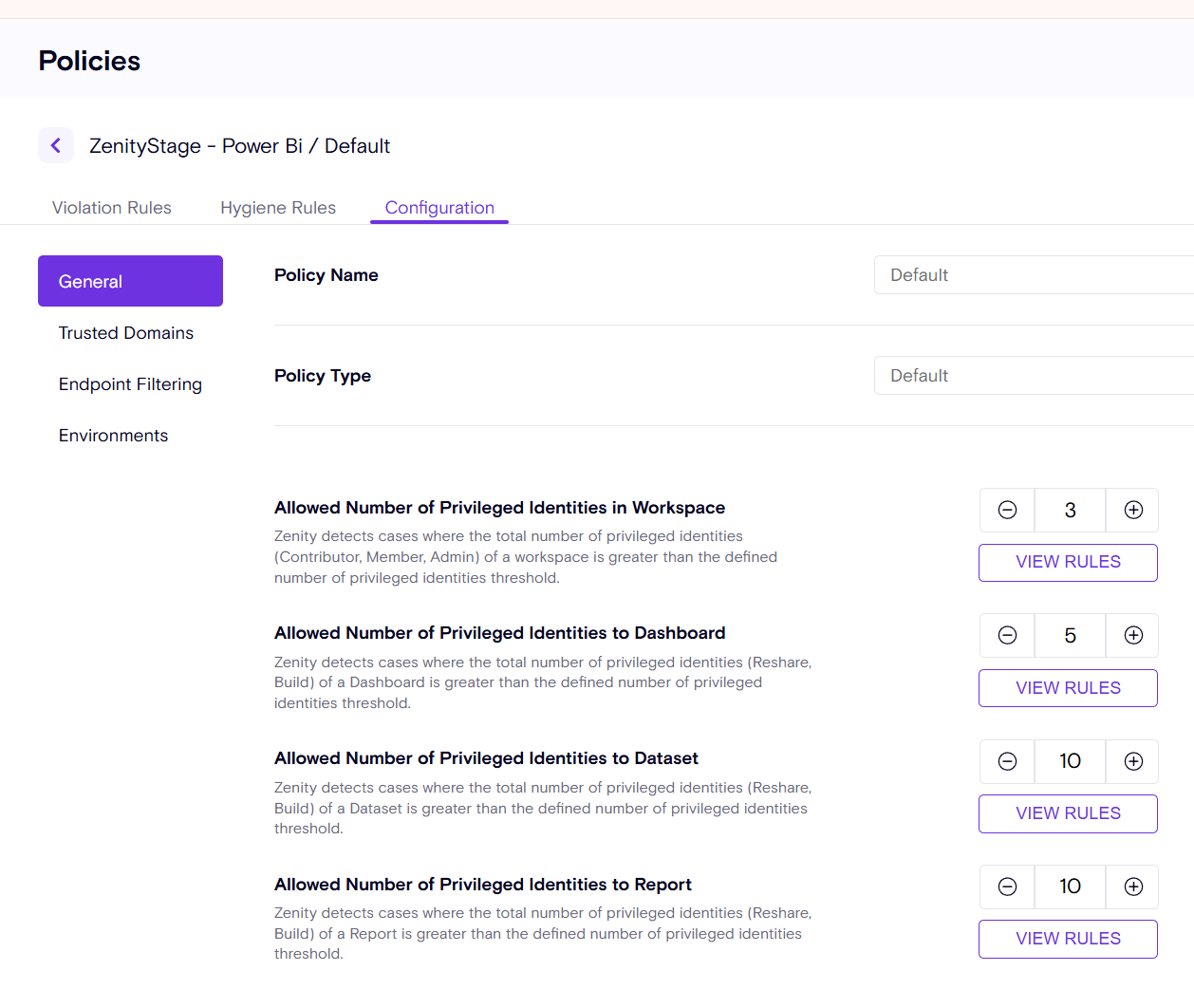Increase Dataset privileged identities count
1194x1008 pixels.
tap(1132, 761)
